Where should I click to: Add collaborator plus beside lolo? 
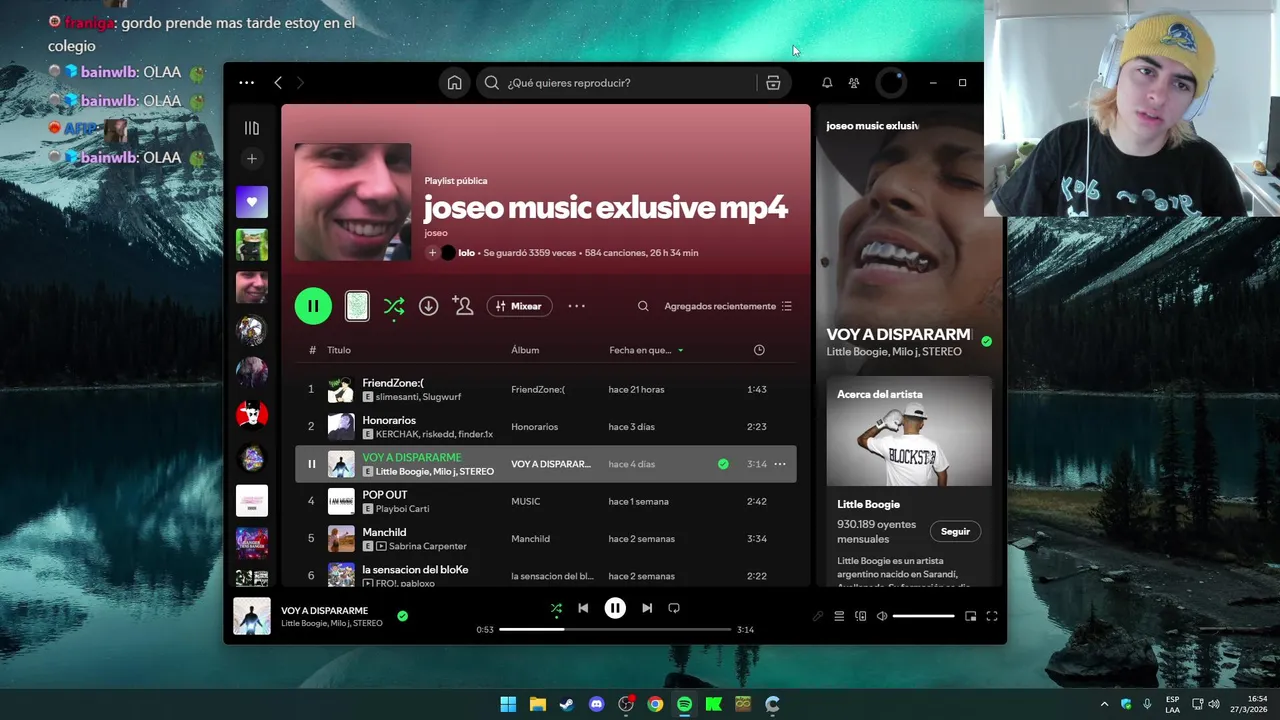tap(432, 253)
